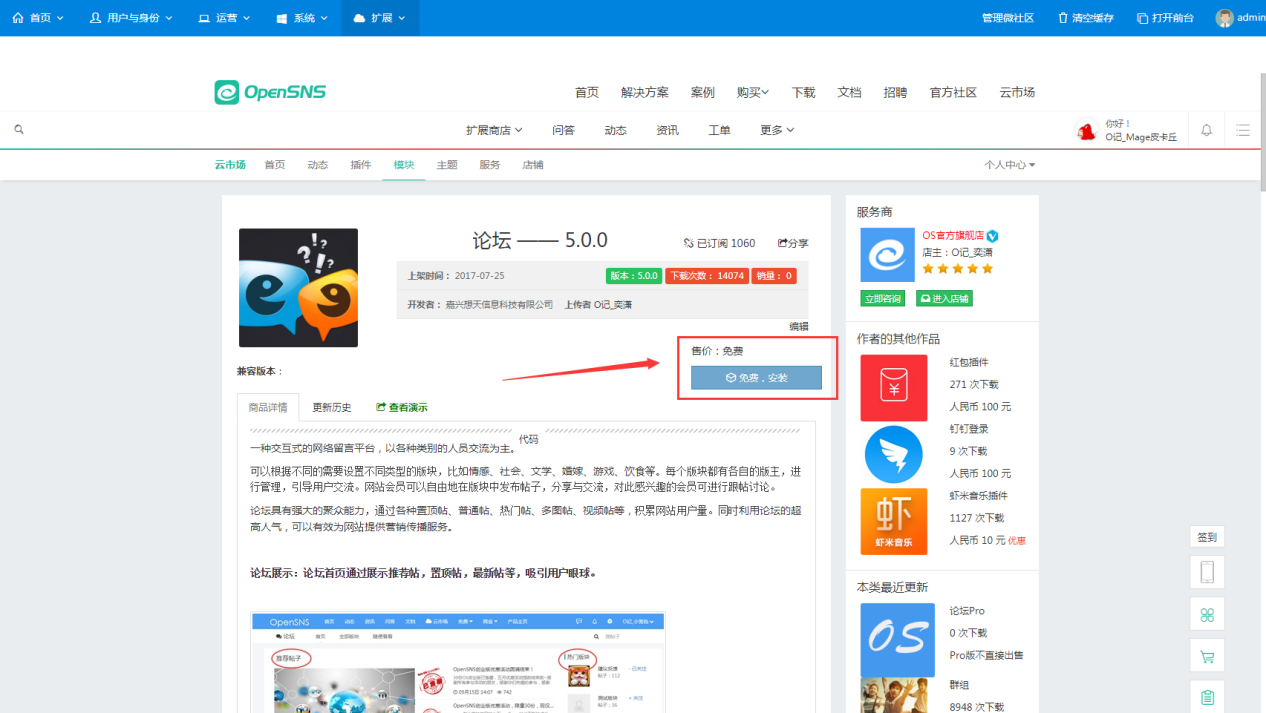Go to 下载 in the main menu
Image resolution: width=1266 pixels, height=713 pixels.
tap(804, 92)
